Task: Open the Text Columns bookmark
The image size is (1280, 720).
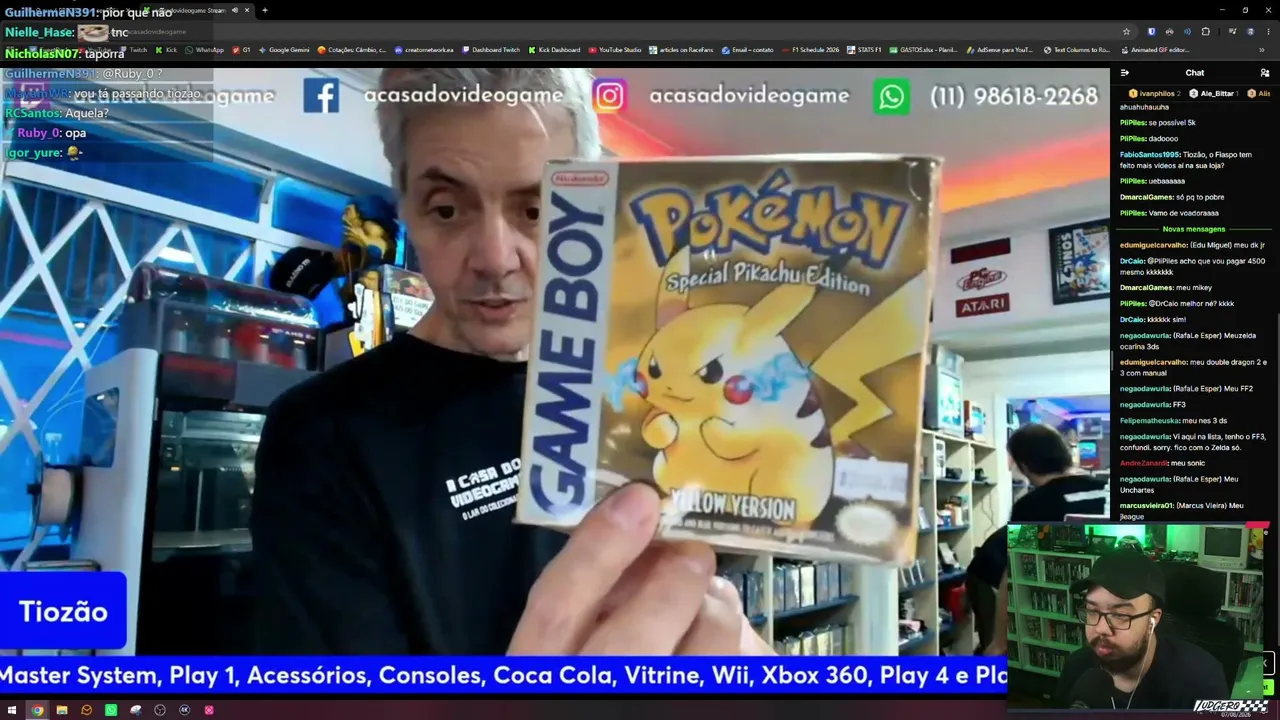Action: click(1077, 50)
